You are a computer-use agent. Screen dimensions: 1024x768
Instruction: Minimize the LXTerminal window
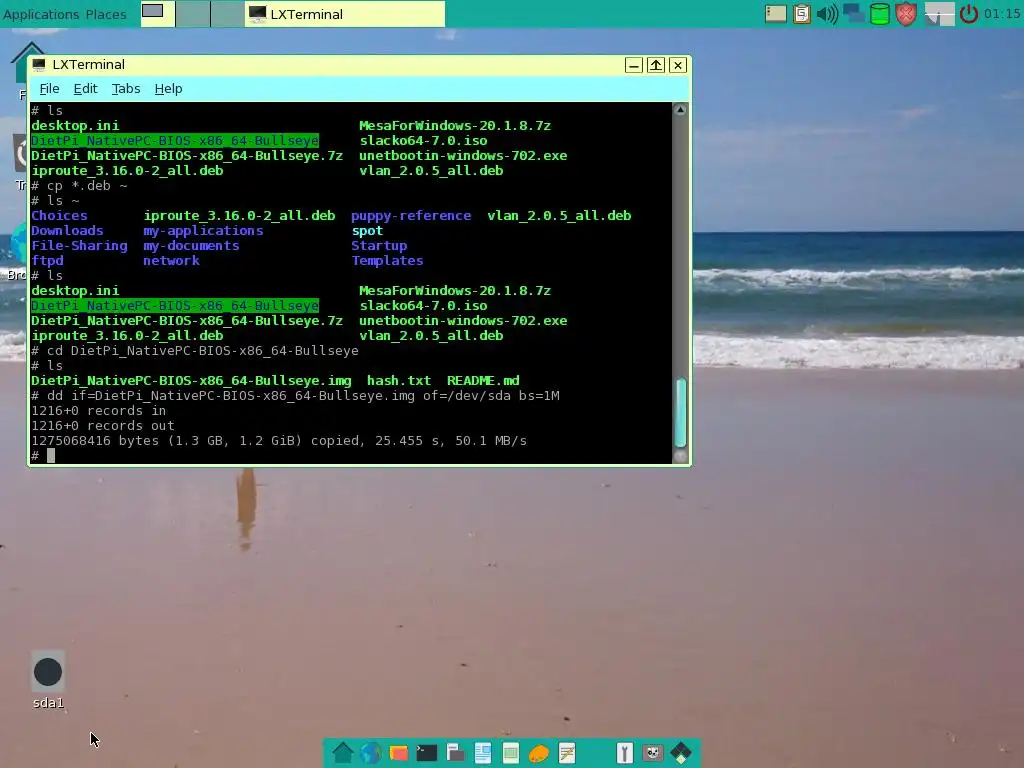click(633, 65)
